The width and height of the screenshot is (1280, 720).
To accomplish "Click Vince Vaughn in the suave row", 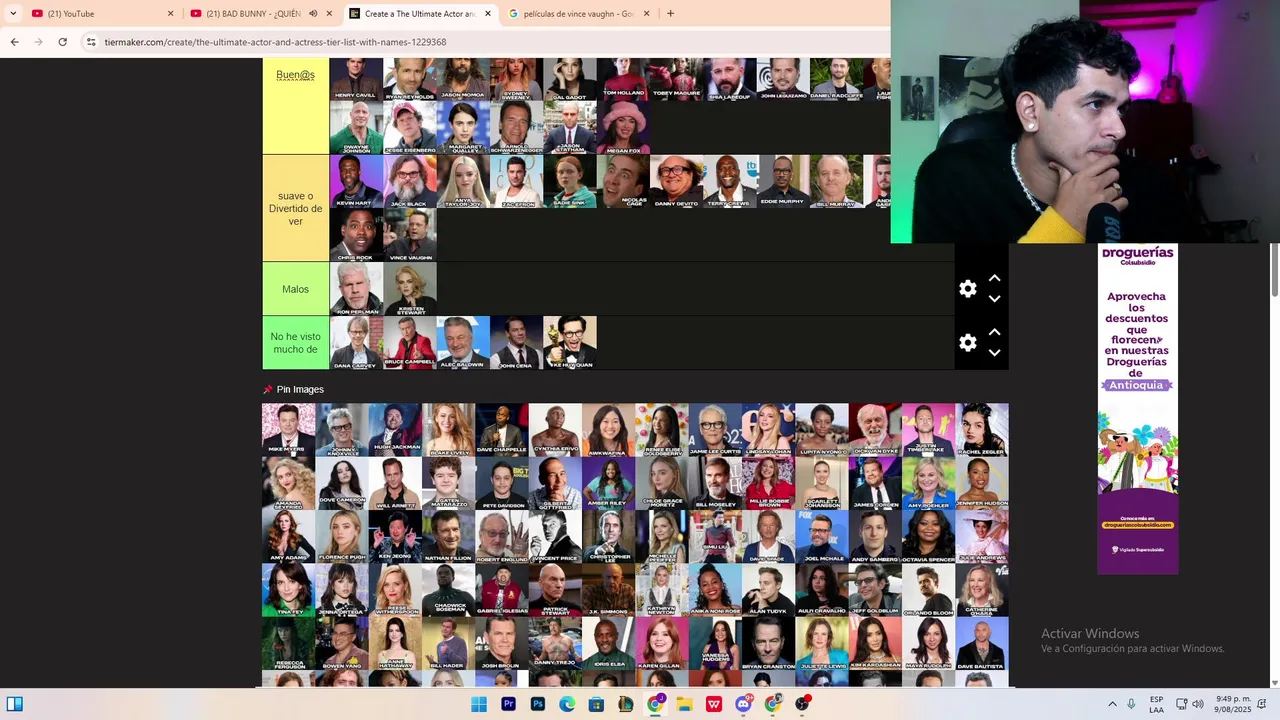I will [410, 235].
